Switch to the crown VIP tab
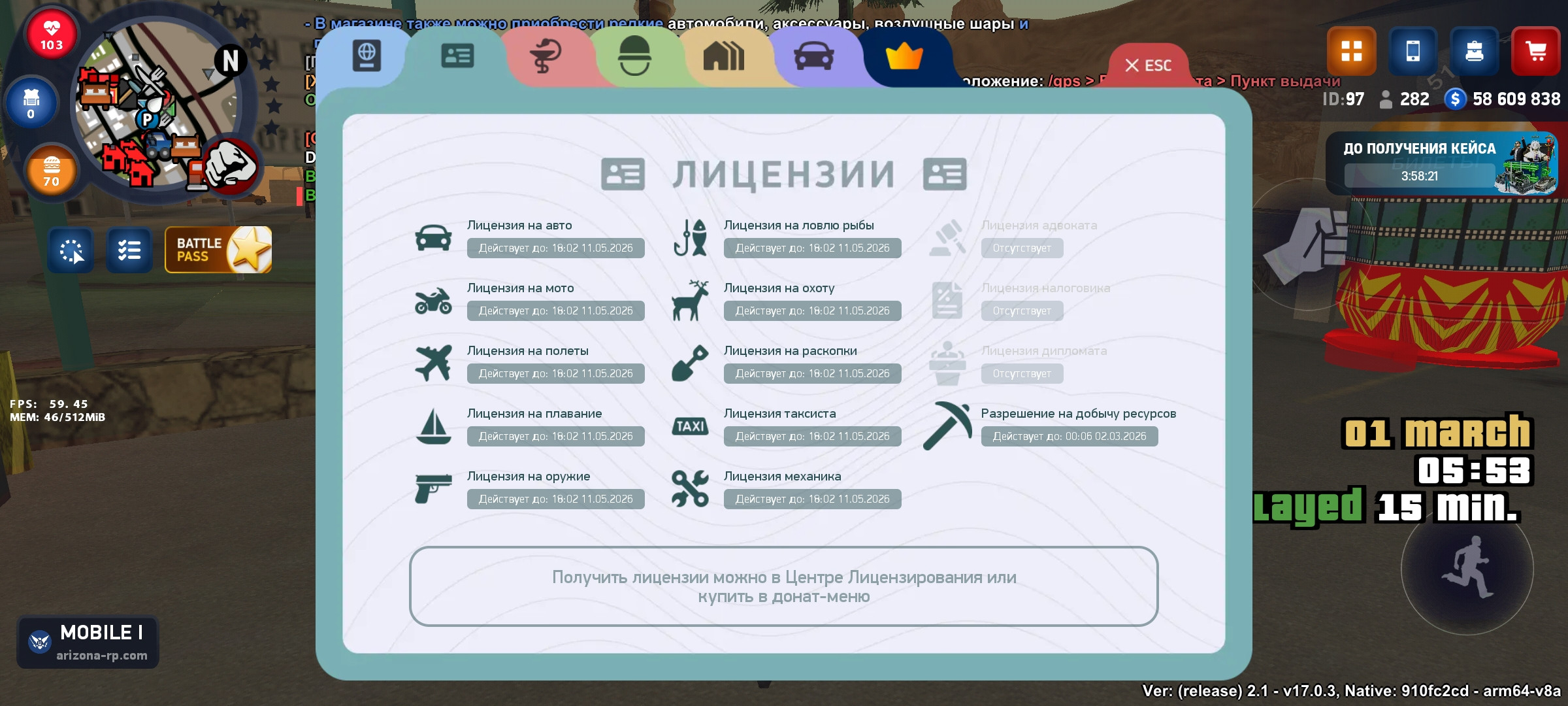This screenshot has height=706, width=1568. coord(904,58)
